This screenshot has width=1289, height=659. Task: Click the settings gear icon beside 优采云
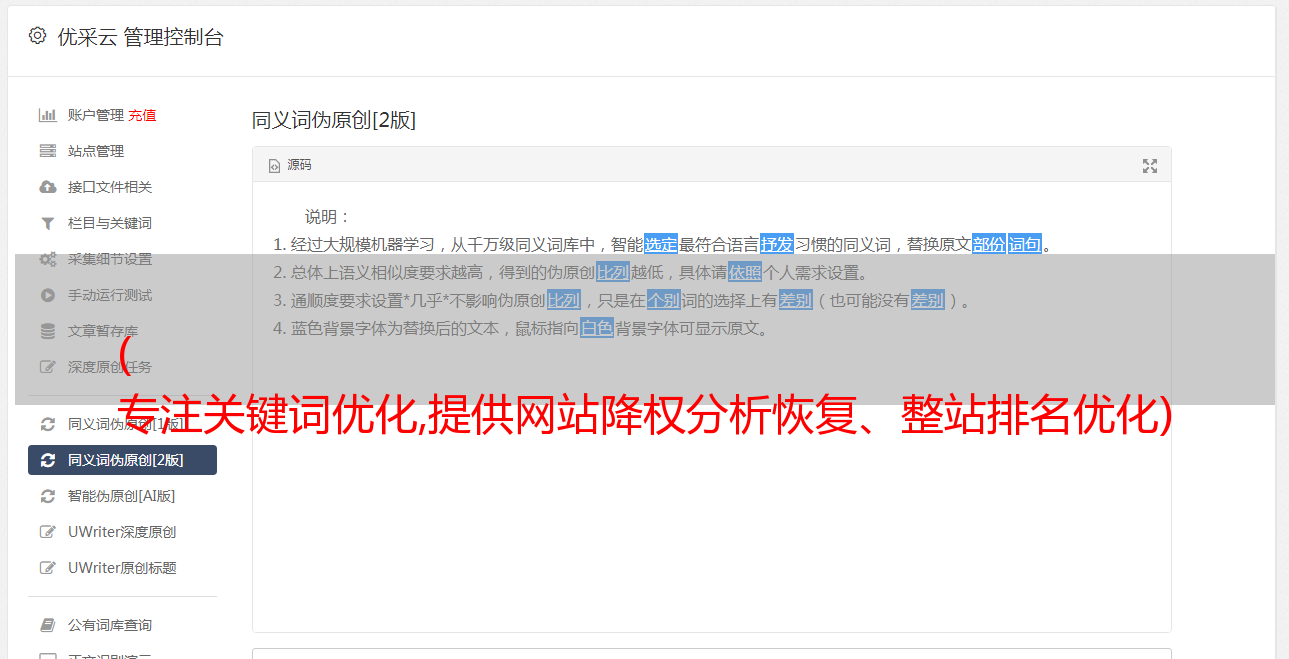click(x=37, y=36)
